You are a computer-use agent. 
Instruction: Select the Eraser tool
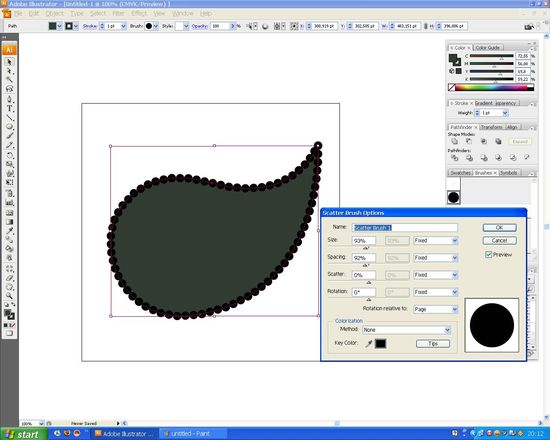coord(9,278)
